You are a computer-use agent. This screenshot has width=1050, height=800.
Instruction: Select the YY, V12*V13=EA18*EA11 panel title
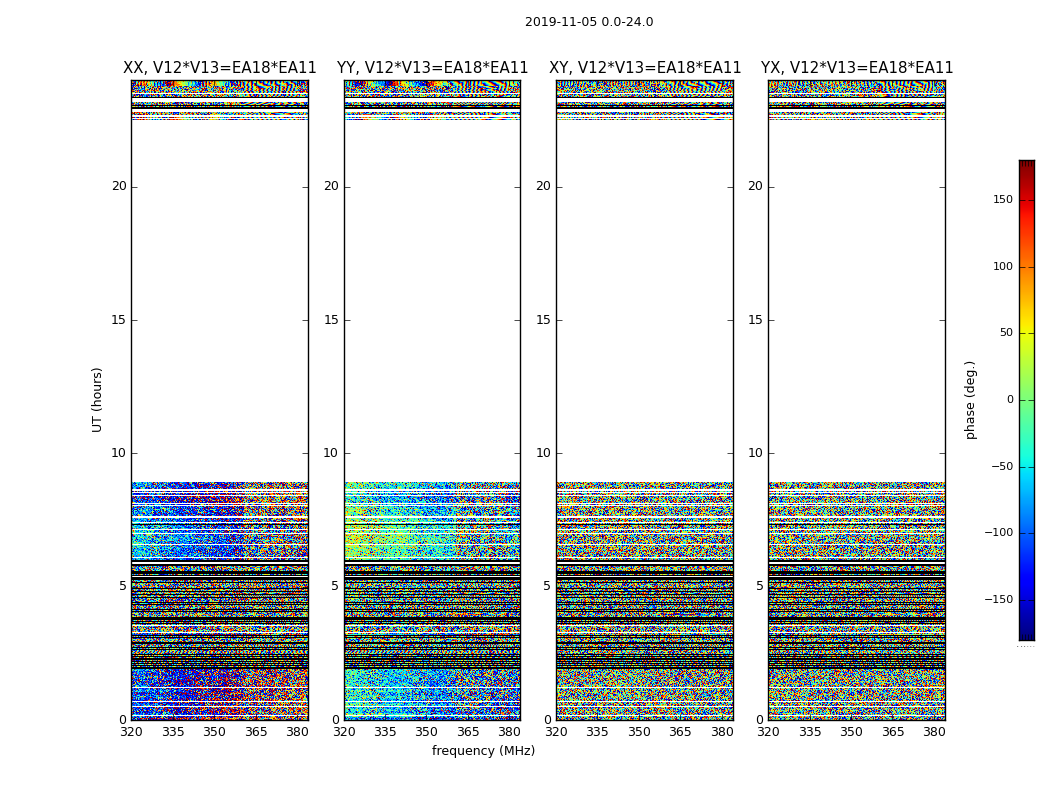pyautogui.click(x=433, y=68)
